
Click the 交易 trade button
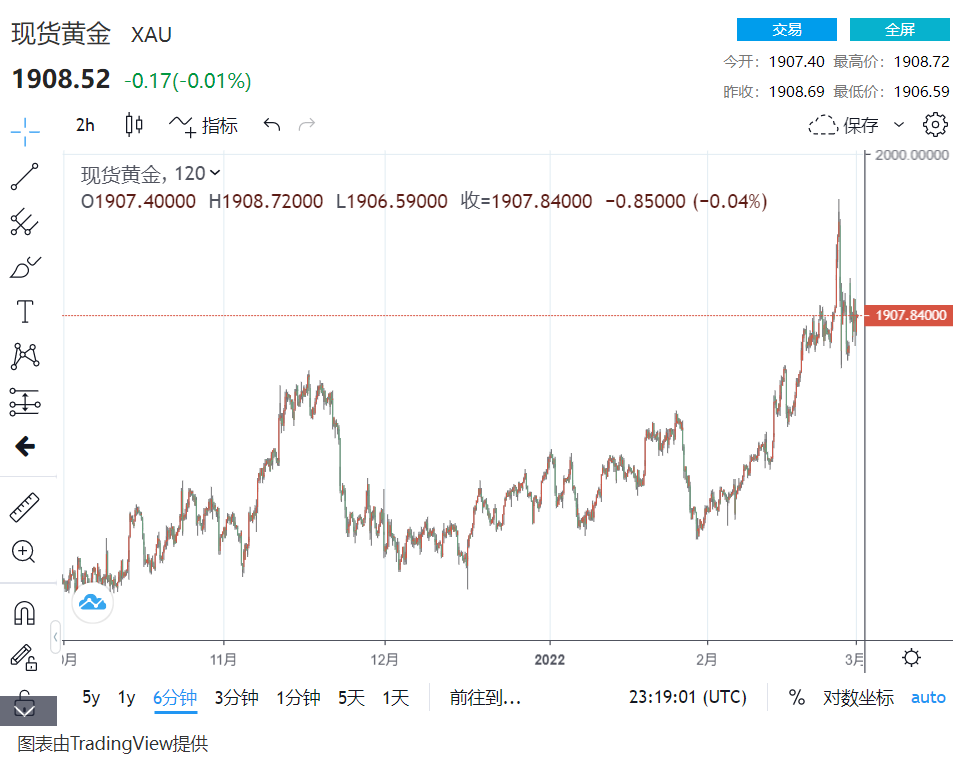[x=786, y=29]
